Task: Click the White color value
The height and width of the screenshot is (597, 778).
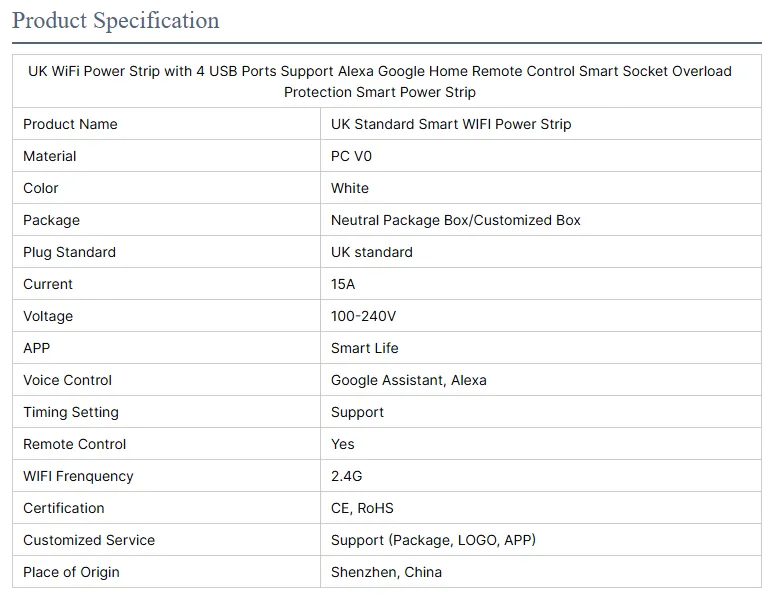Action: (x=350, y=188)
